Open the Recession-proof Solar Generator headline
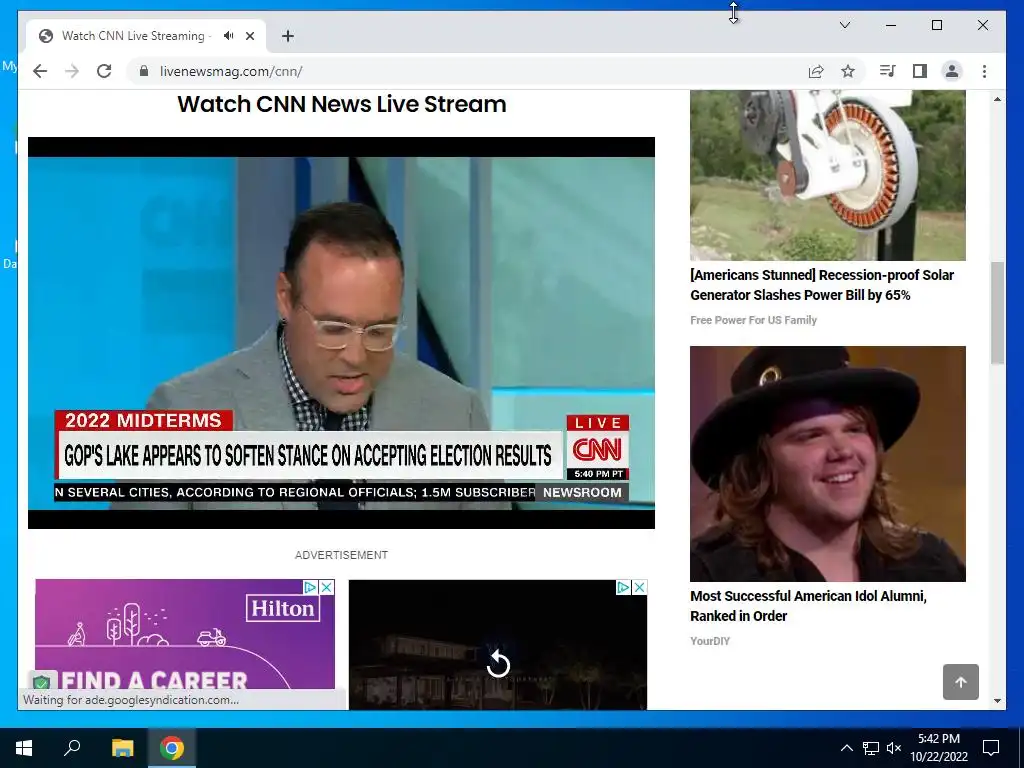Image resolution: width=1024 pixels, height=768 pixels. 822,285
